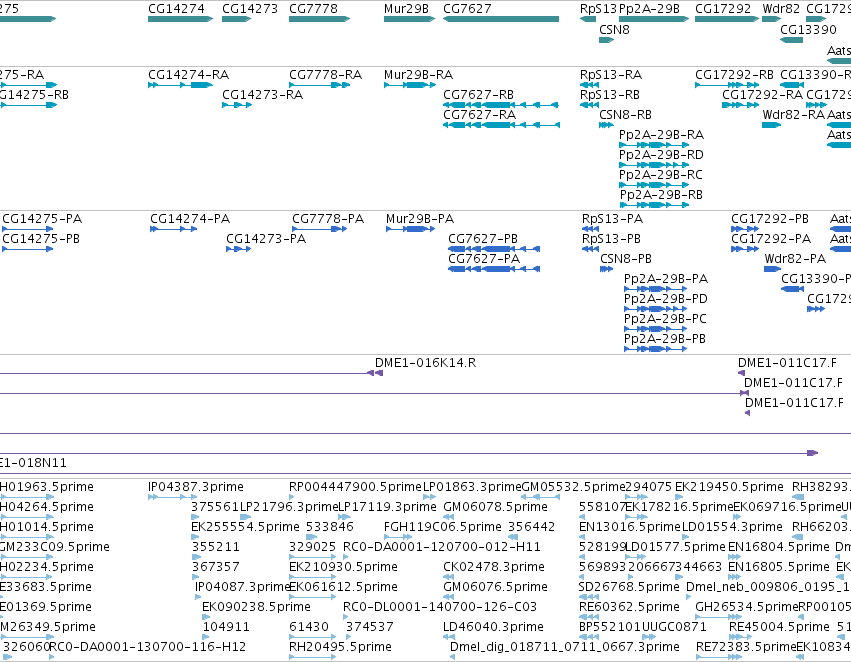The image size is (851, 662).
Task: Select protein RpS13-PB
Action: 611,239
